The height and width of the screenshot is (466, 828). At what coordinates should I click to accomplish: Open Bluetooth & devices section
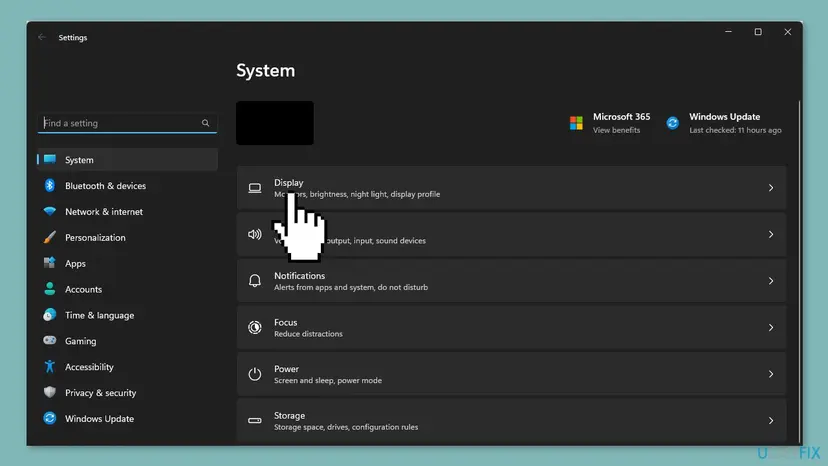pyautogui.click(x=127, y=185)
